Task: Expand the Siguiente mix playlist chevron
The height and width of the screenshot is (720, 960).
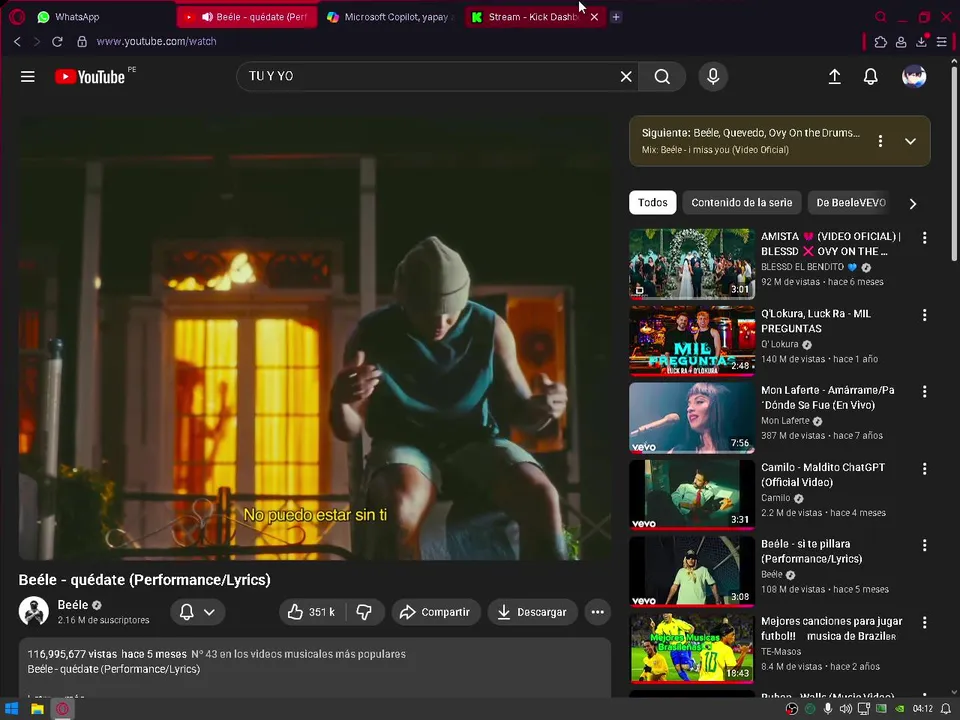Action: (x=910, y=141)
